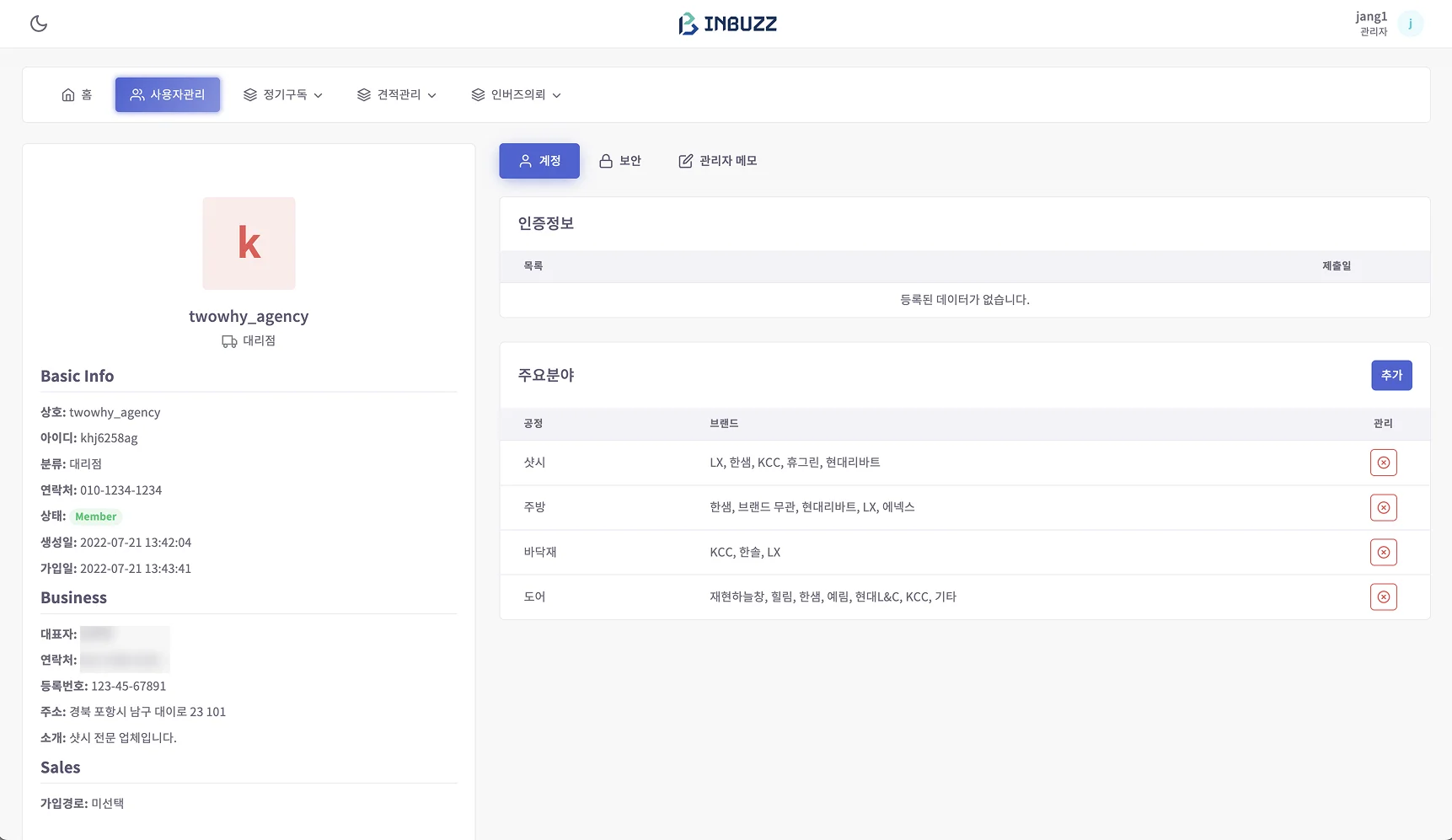The image size is (1452, 840).
Task: Remove the 도어 row
Action: (x=1384, y=597)
